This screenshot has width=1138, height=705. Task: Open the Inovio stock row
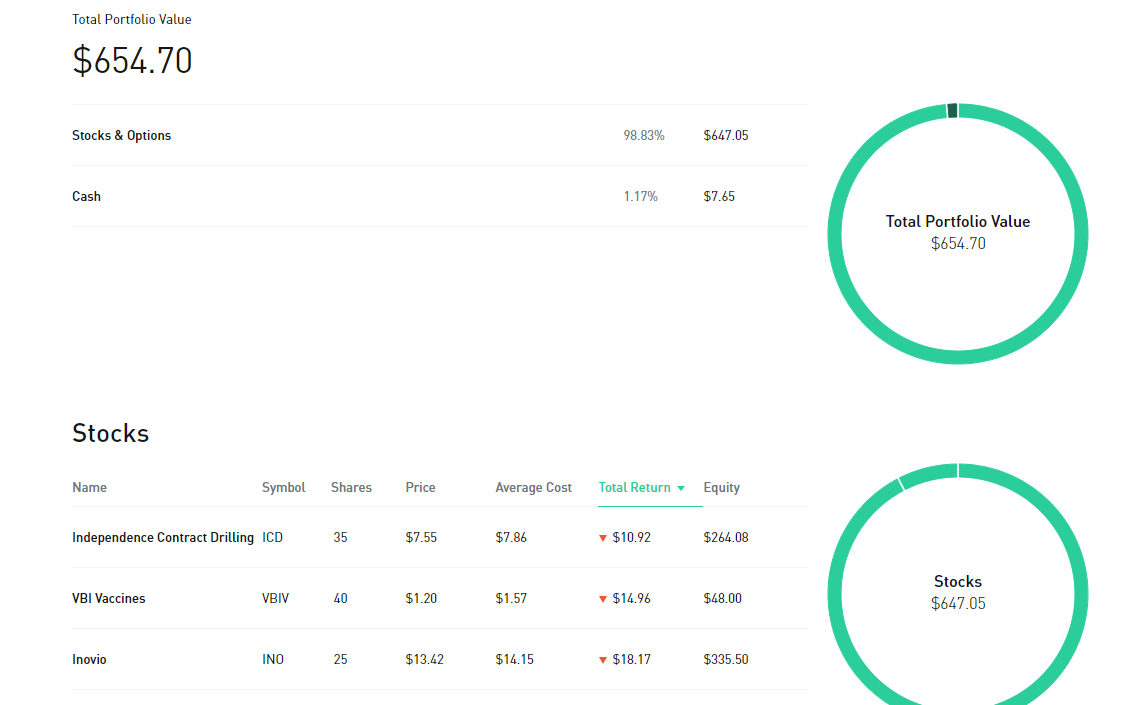pos(440,659)
